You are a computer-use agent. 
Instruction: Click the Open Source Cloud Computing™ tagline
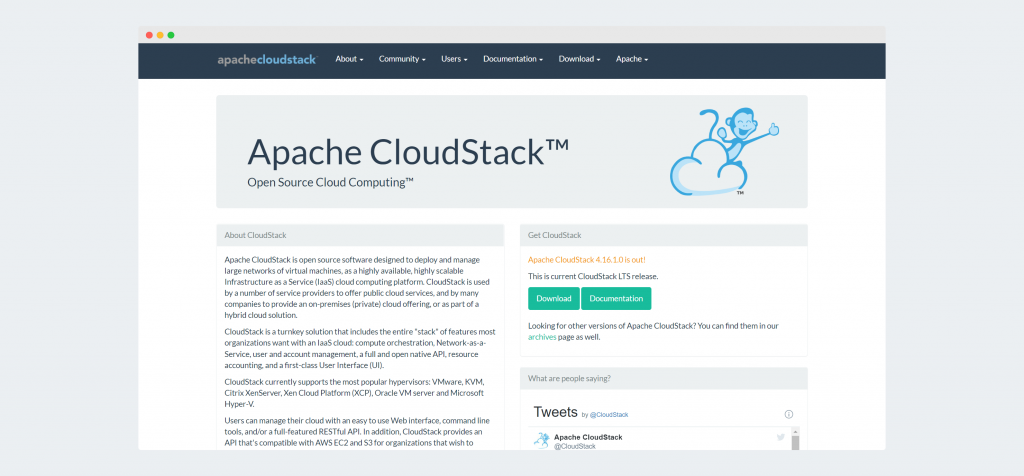pos(330,182)
